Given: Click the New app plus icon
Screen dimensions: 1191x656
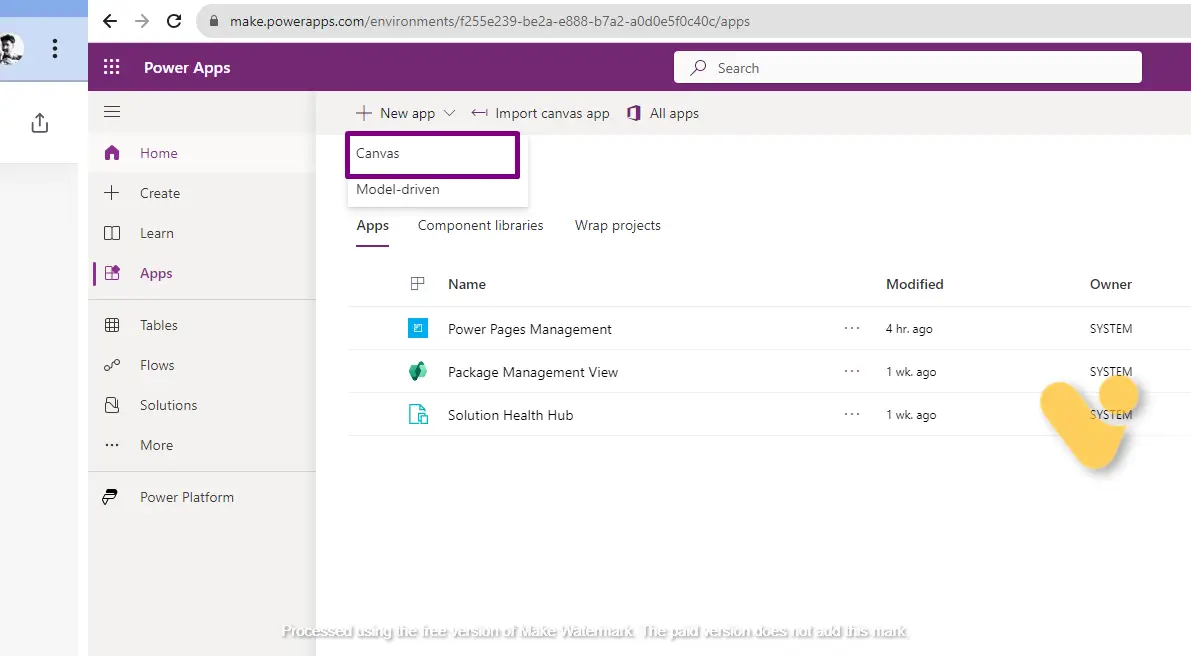Looking at the screenshot, I should click(x=364, y=113).
